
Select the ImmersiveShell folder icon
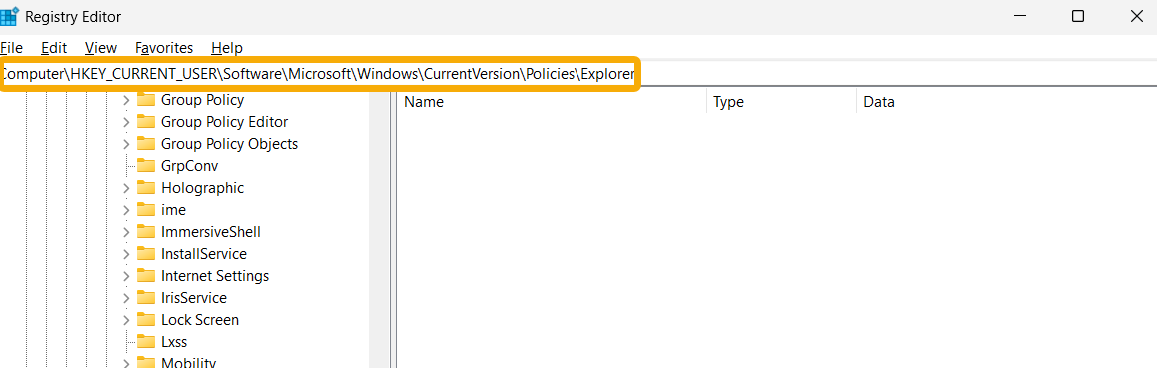146,232
